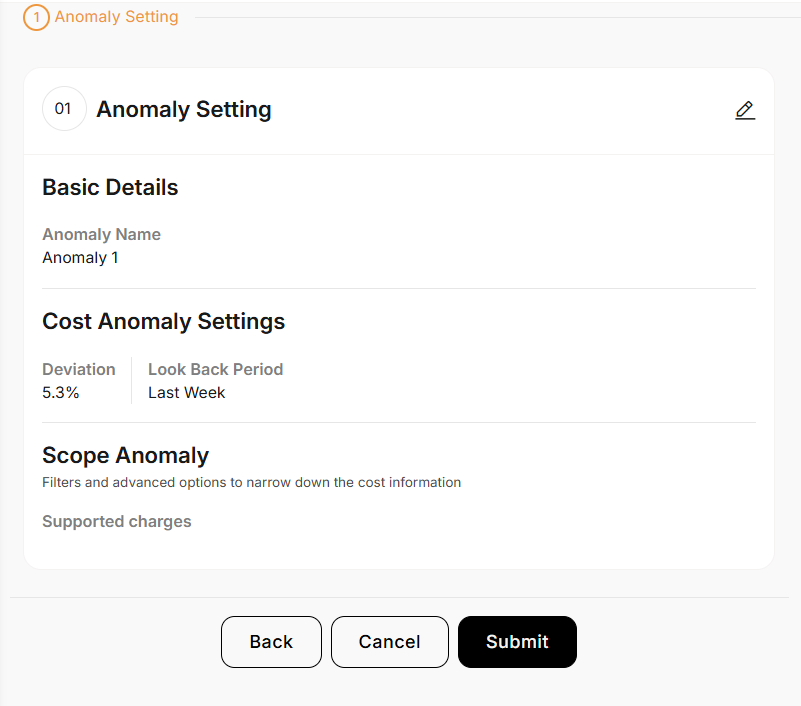Click the Scope Anomaly heading
The height and width of the screenshot is (706, 801).
tap(125, 455)
